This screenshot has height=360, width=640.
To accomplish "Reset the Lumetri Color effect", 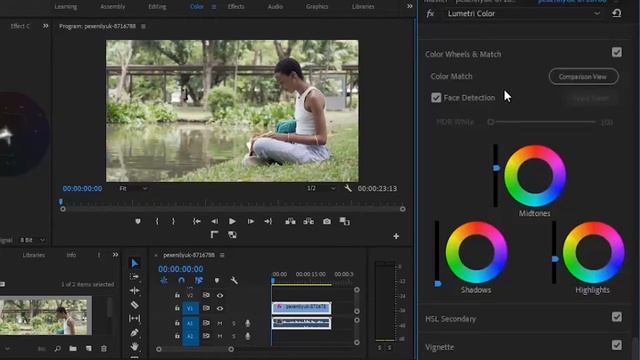I will (616, 13).
